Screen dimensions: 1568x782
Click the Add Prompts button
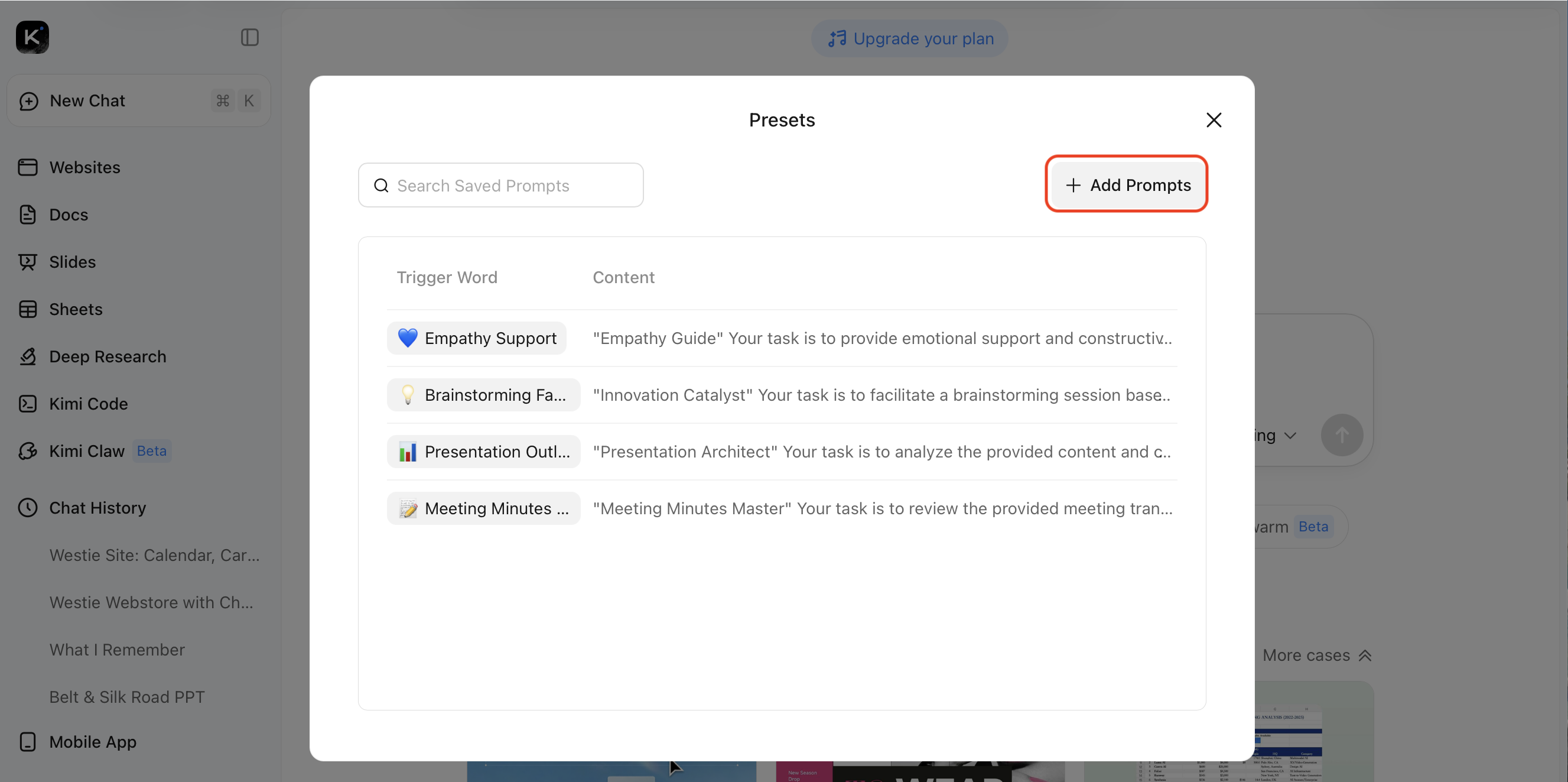pos(1127,184)
